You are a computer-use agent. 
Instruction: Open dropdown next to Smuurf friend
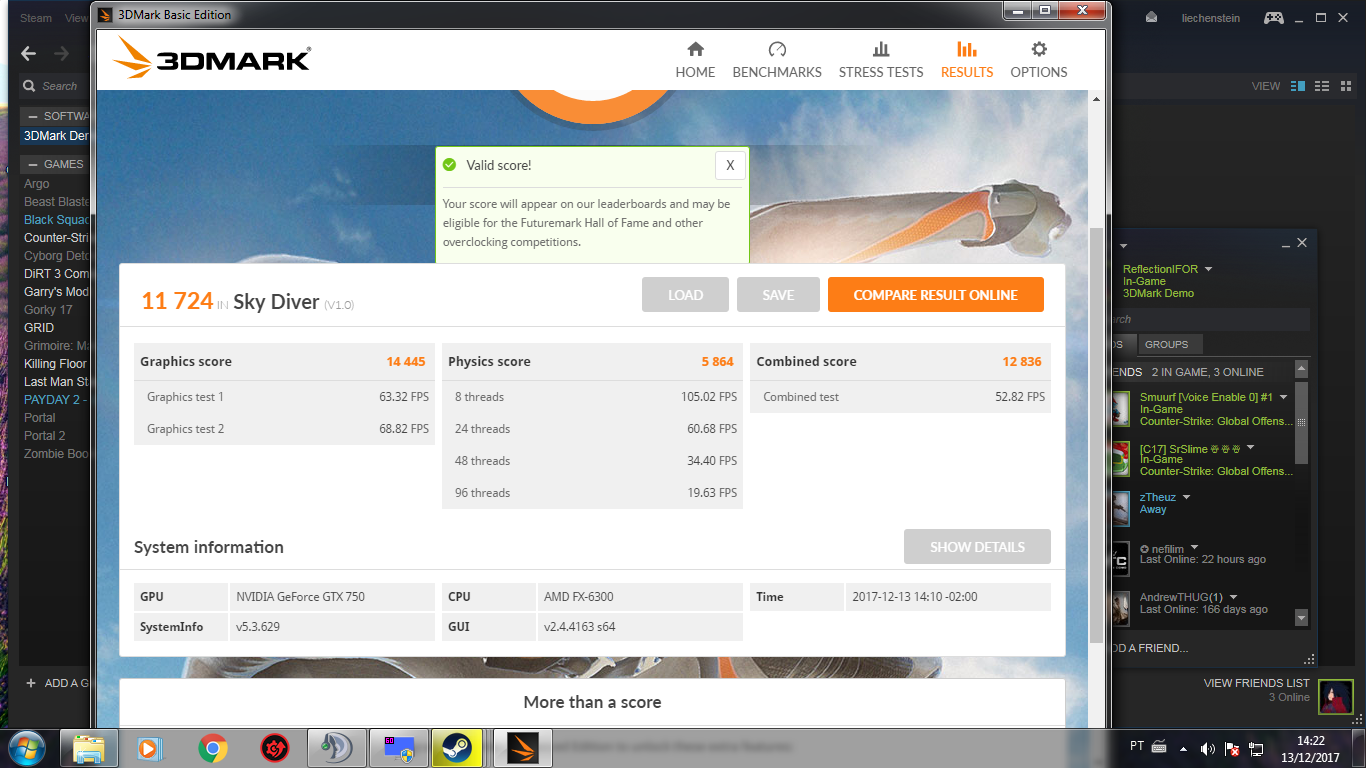coord(1284,398)
